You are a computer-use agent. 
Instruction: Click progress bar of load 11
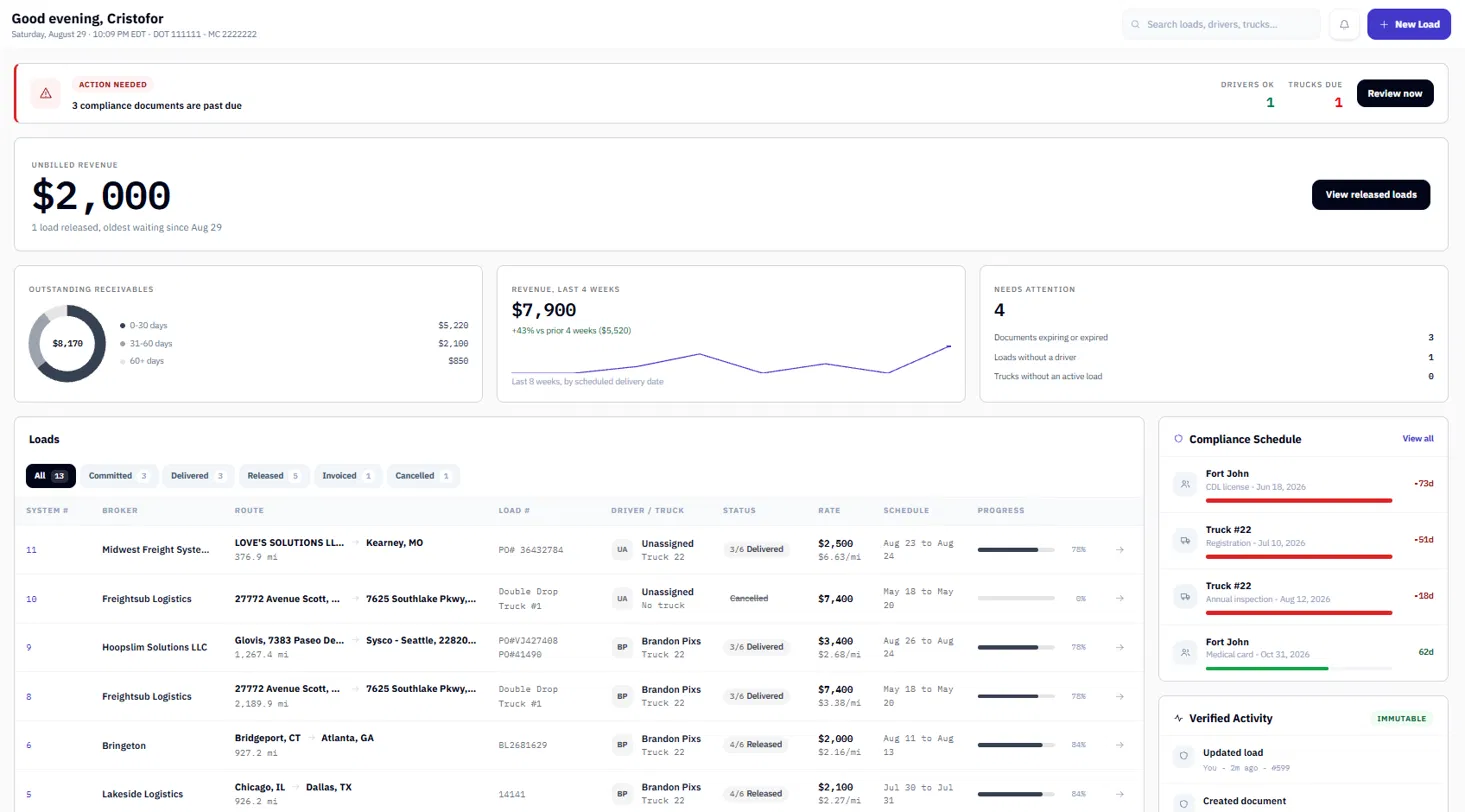pos(1016,550)
